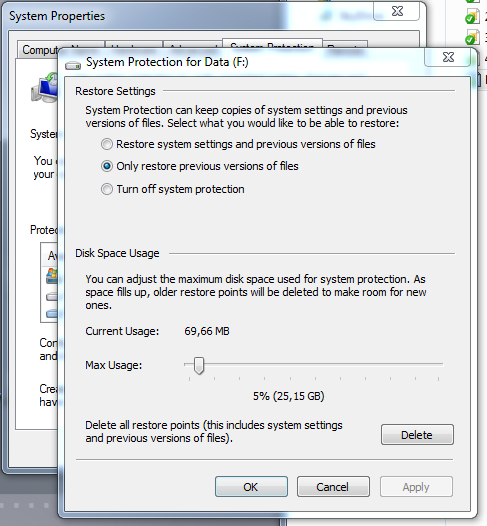Click the drive icon beside dialog title
Viewport: 487px width, 526px height.
(73, 65)
